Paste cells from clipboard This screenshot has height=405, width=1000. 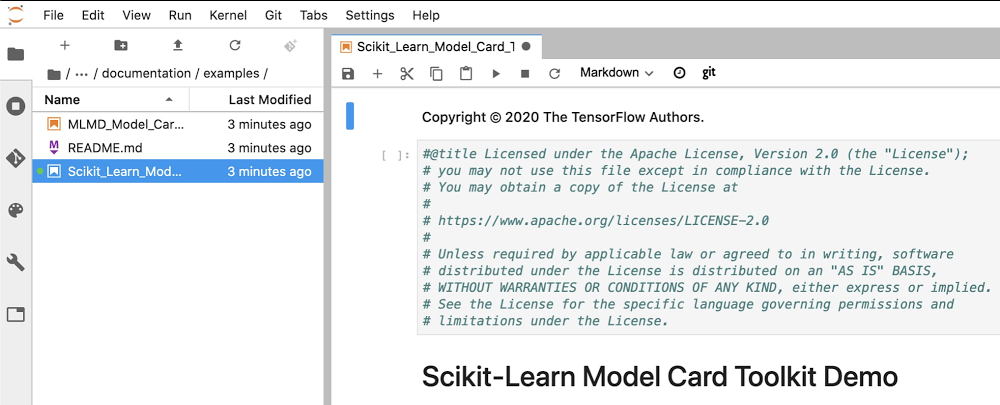(x=466, y=74)
